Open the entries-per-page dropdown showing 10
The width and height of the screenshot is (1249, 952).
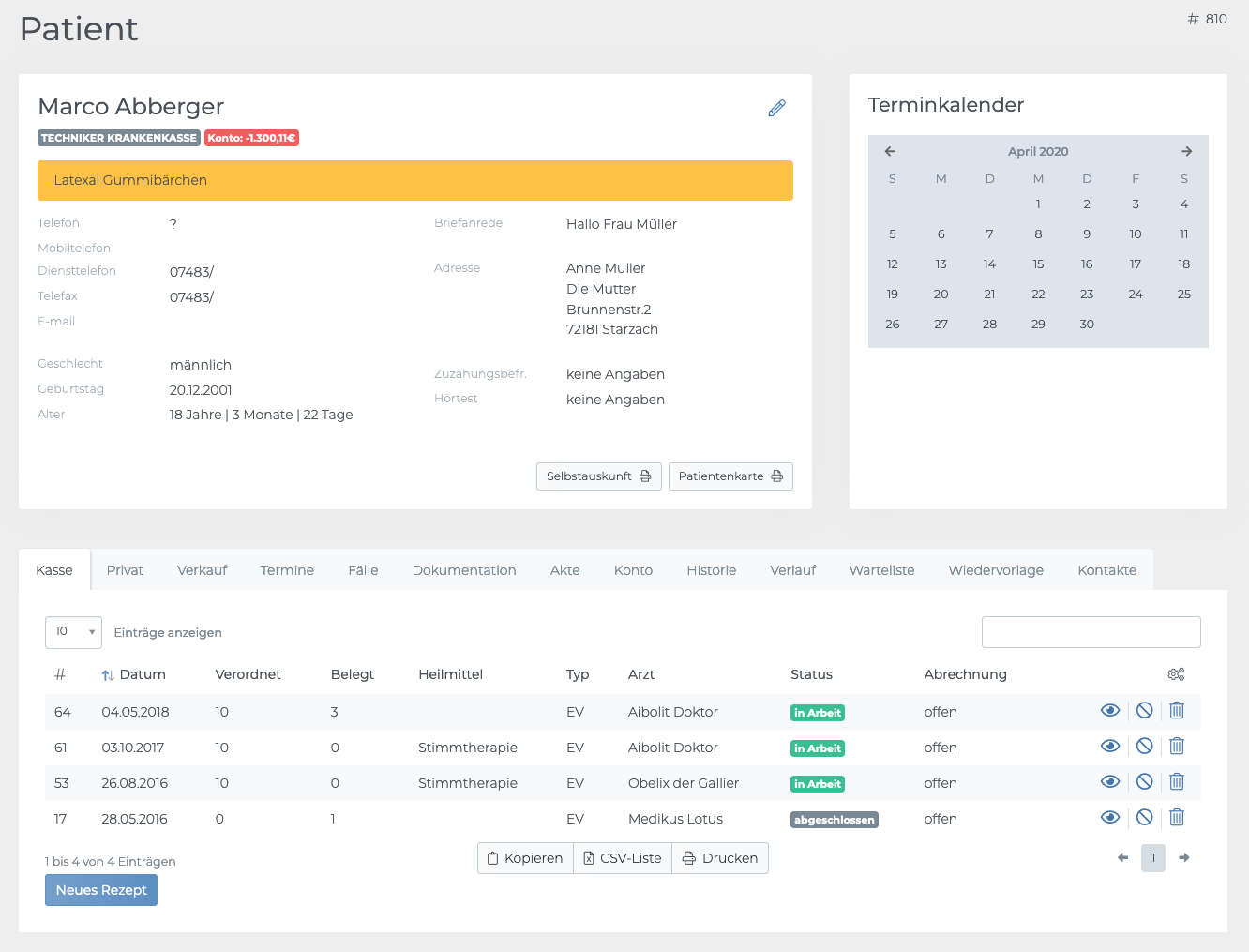click(73, 632)
